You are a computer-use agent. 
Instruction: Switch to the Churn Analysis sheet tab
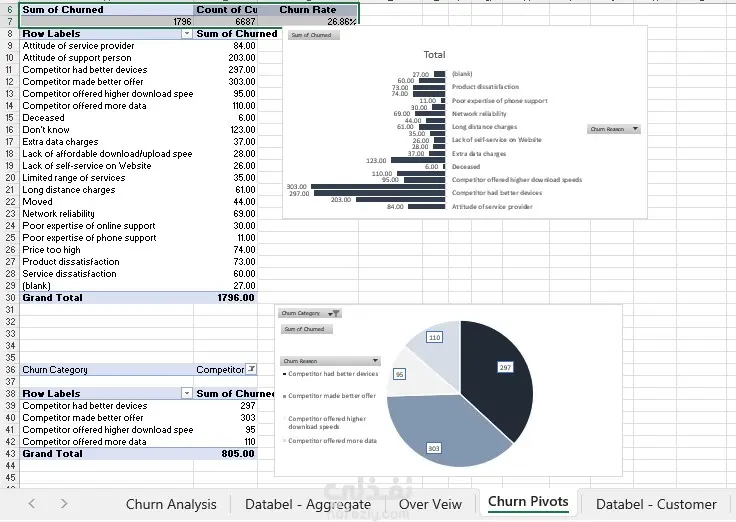[171, 504]
